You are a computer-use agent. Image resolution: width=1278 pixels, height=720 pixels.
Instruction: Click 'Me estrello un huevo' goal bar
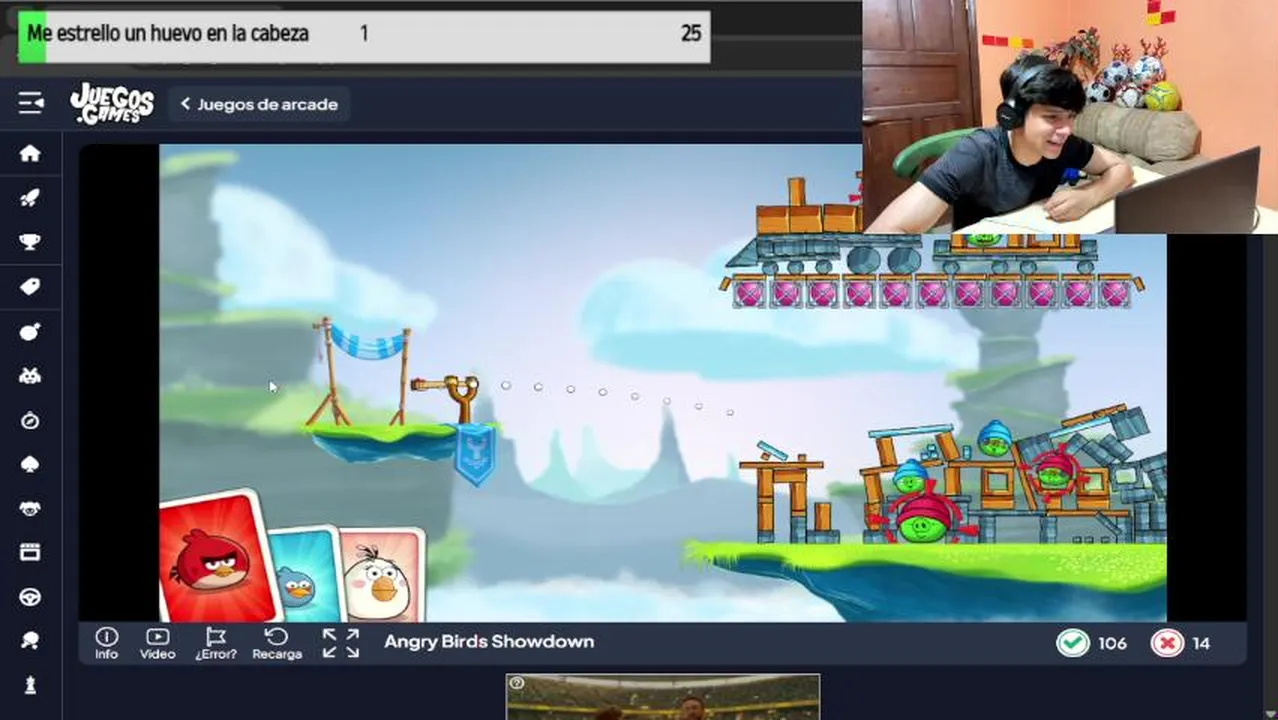[364, 37]
